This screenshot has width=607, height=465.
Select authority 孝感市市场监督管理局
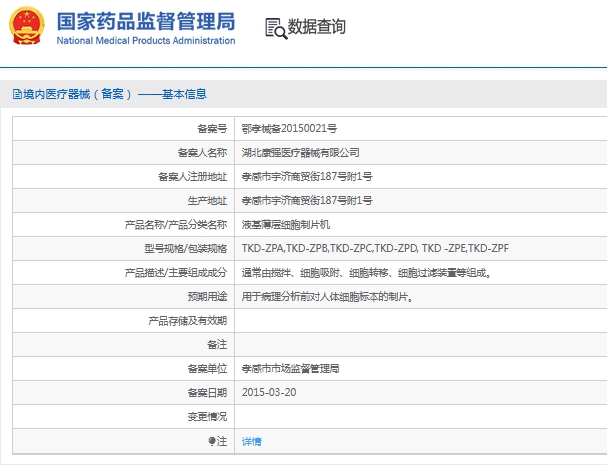pos(290,369)
